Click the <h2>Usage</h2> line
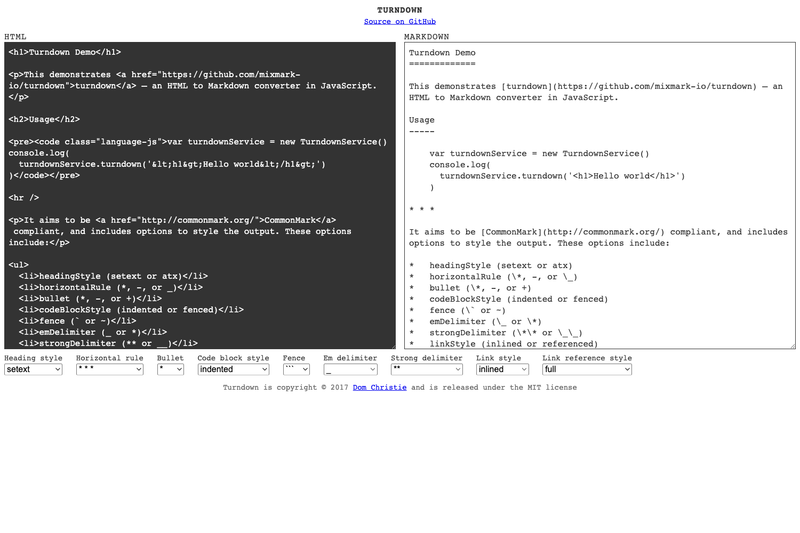The image size is (800, 533). coord(44,119)
